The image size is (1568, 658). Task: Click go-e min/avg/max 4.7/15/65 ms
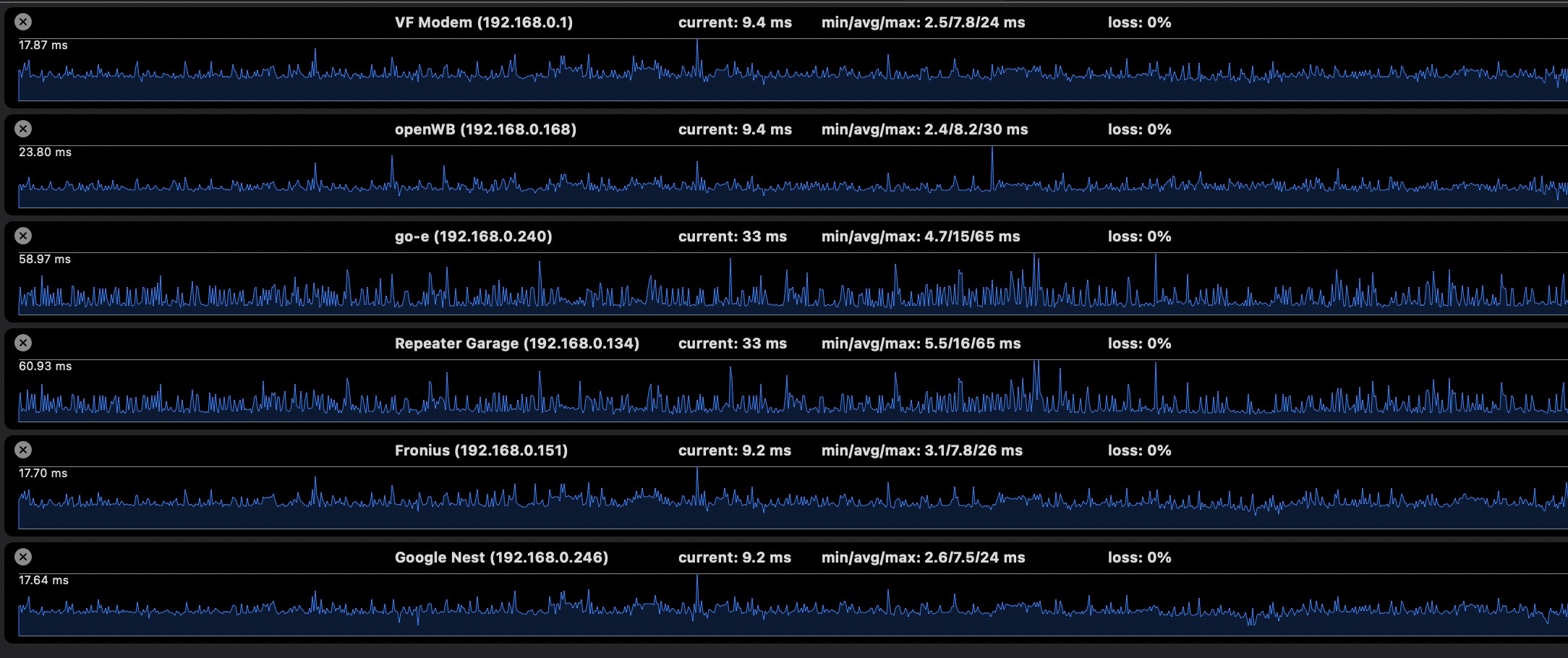921,236
